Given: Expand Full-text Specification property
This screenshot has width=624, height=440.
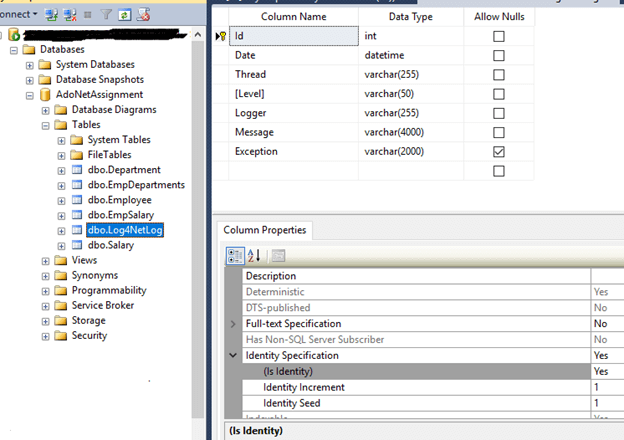Looking at the screenshot, I should tap(233, 324).
